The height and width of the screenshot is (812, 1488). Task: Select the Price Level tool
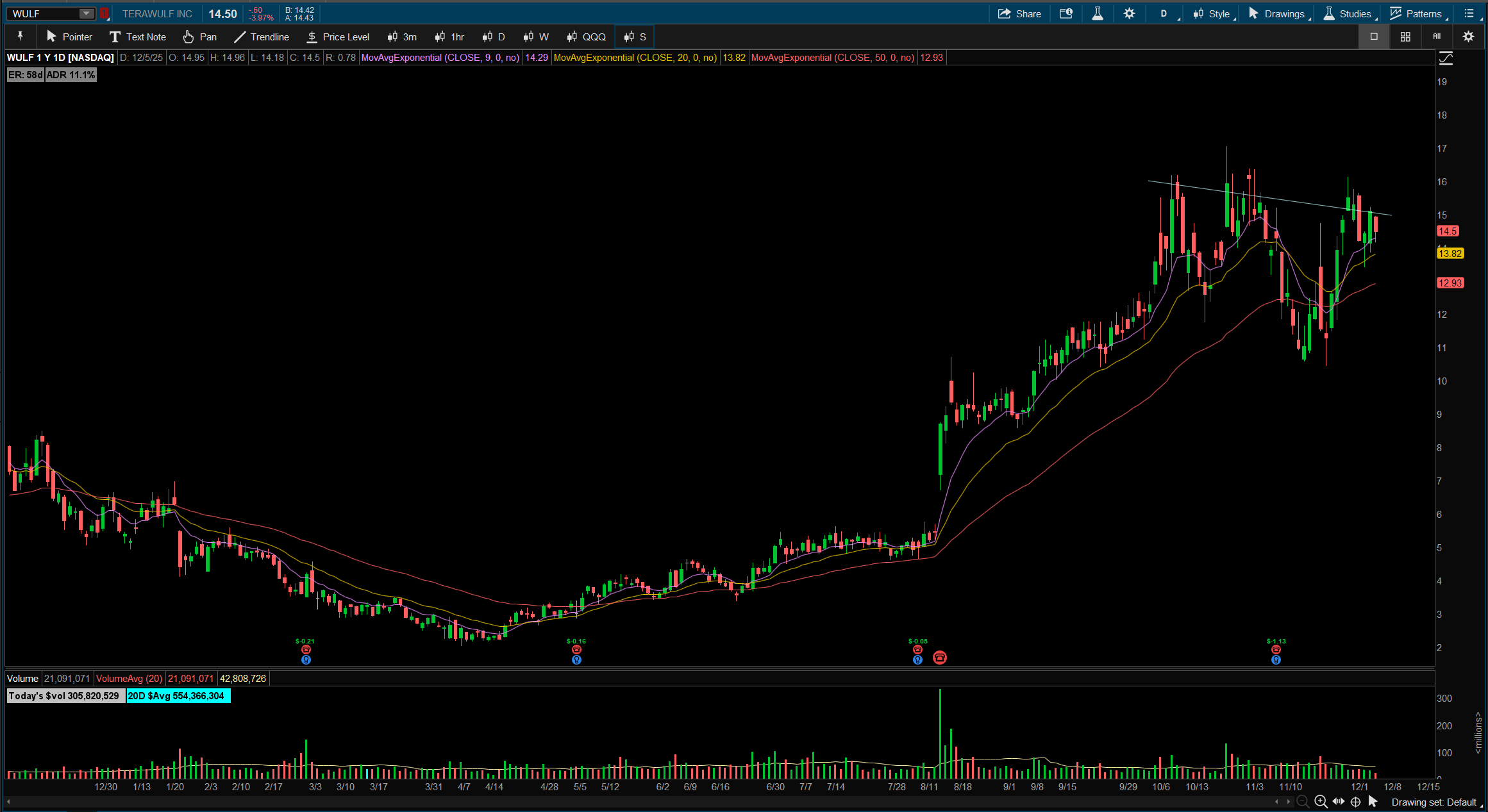[338, 37]
